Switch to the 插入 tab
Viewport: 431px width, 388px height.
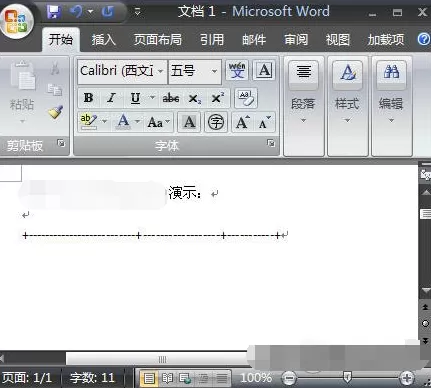[104, 40]
